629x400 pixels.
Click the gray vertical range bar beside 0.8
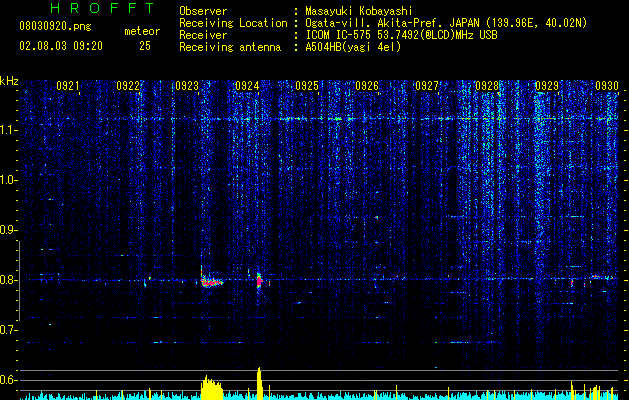coord(20,280)
